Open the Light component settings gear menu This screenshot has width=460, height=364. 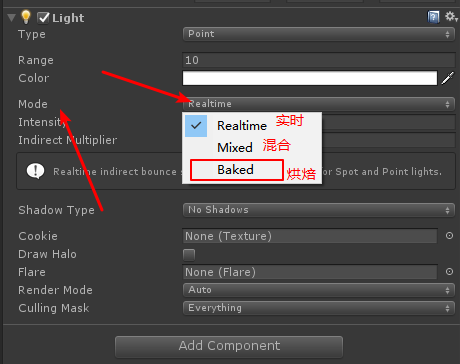451,16
